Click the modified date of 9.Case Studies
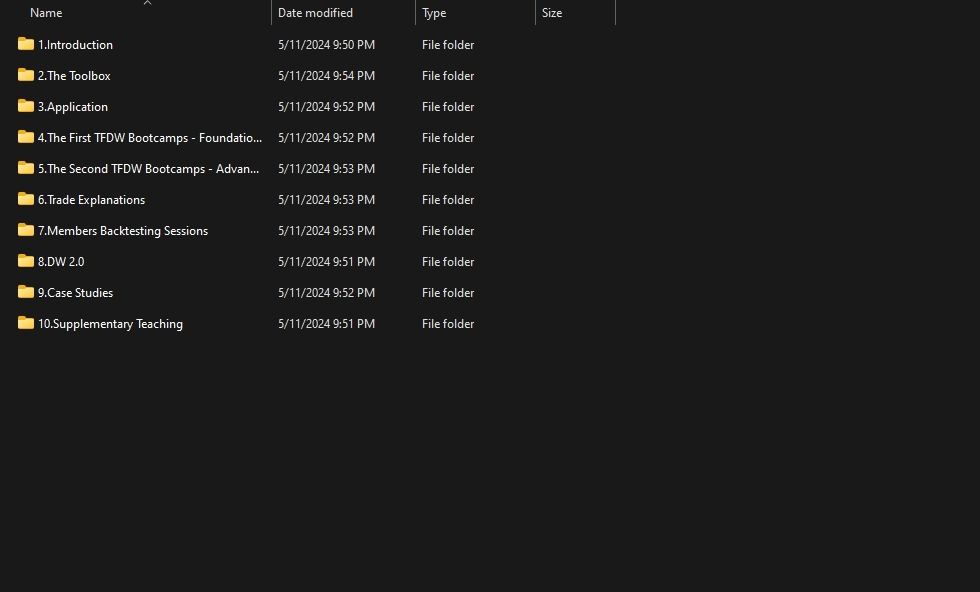 pos(326,293)
